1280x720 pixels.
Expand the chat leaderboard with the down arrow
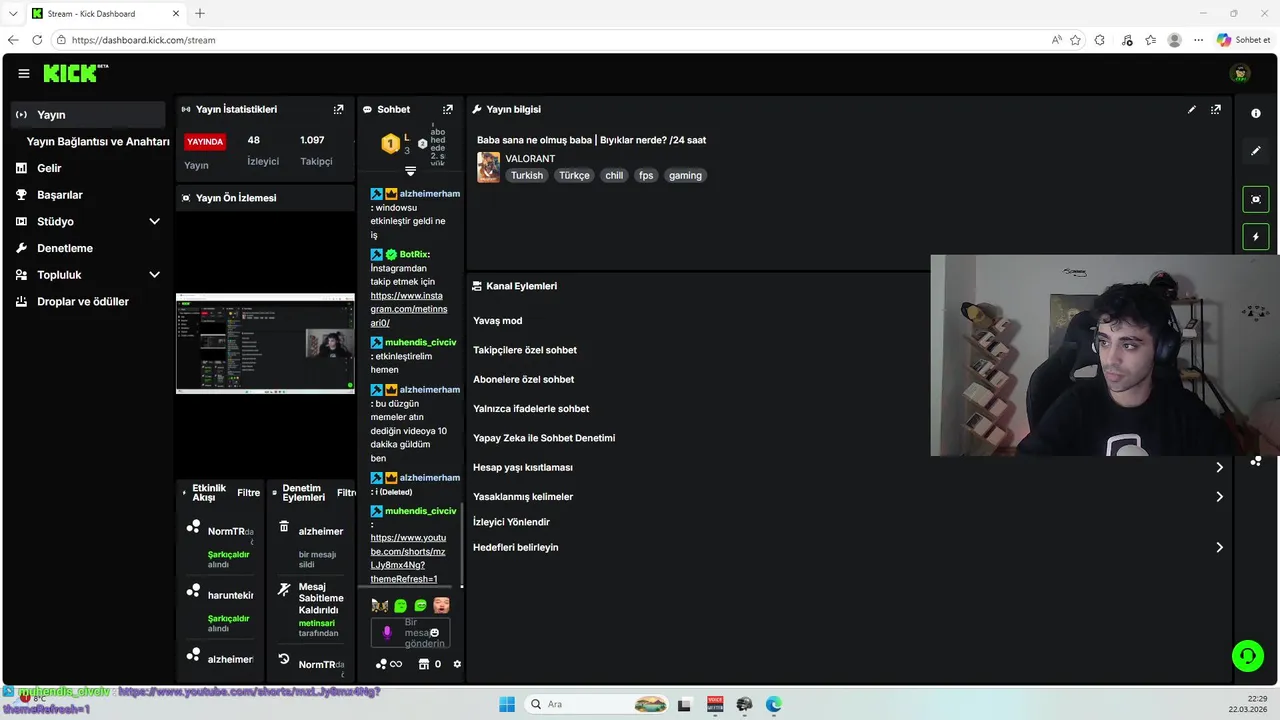[410, 172]
